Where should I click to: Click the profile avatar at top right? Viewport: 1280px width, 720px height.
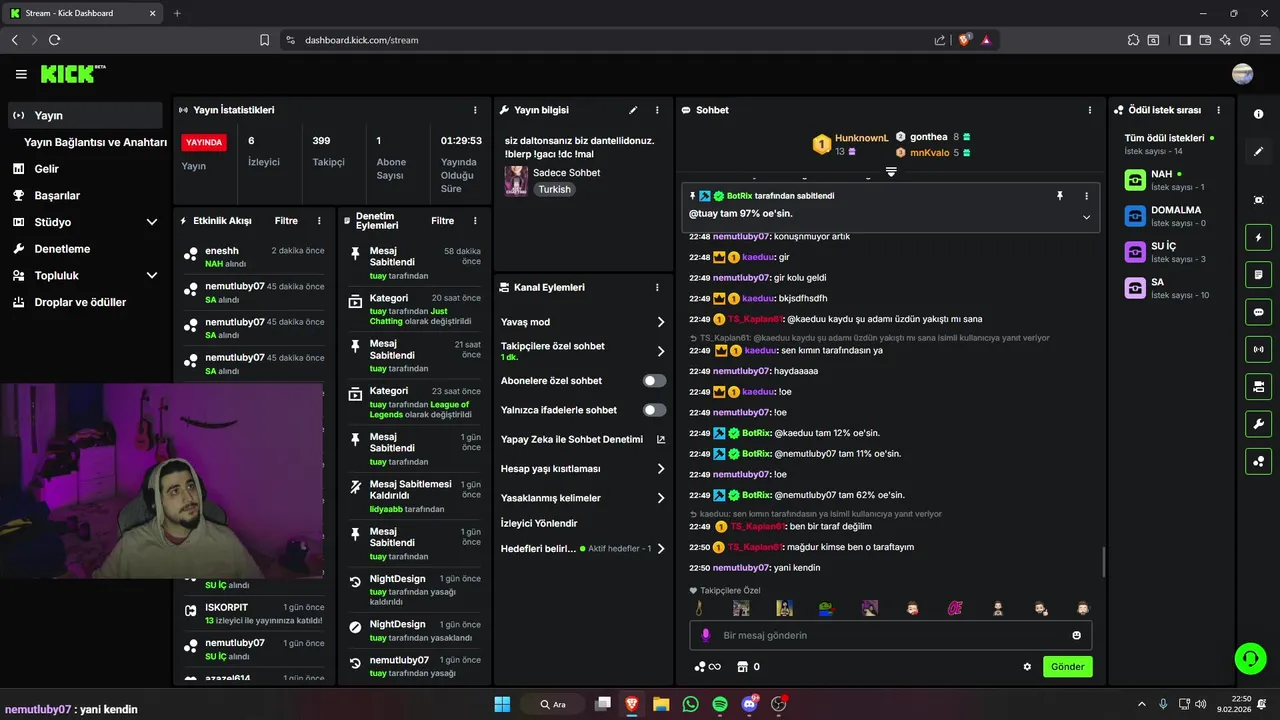click(x=1243, y=74)
